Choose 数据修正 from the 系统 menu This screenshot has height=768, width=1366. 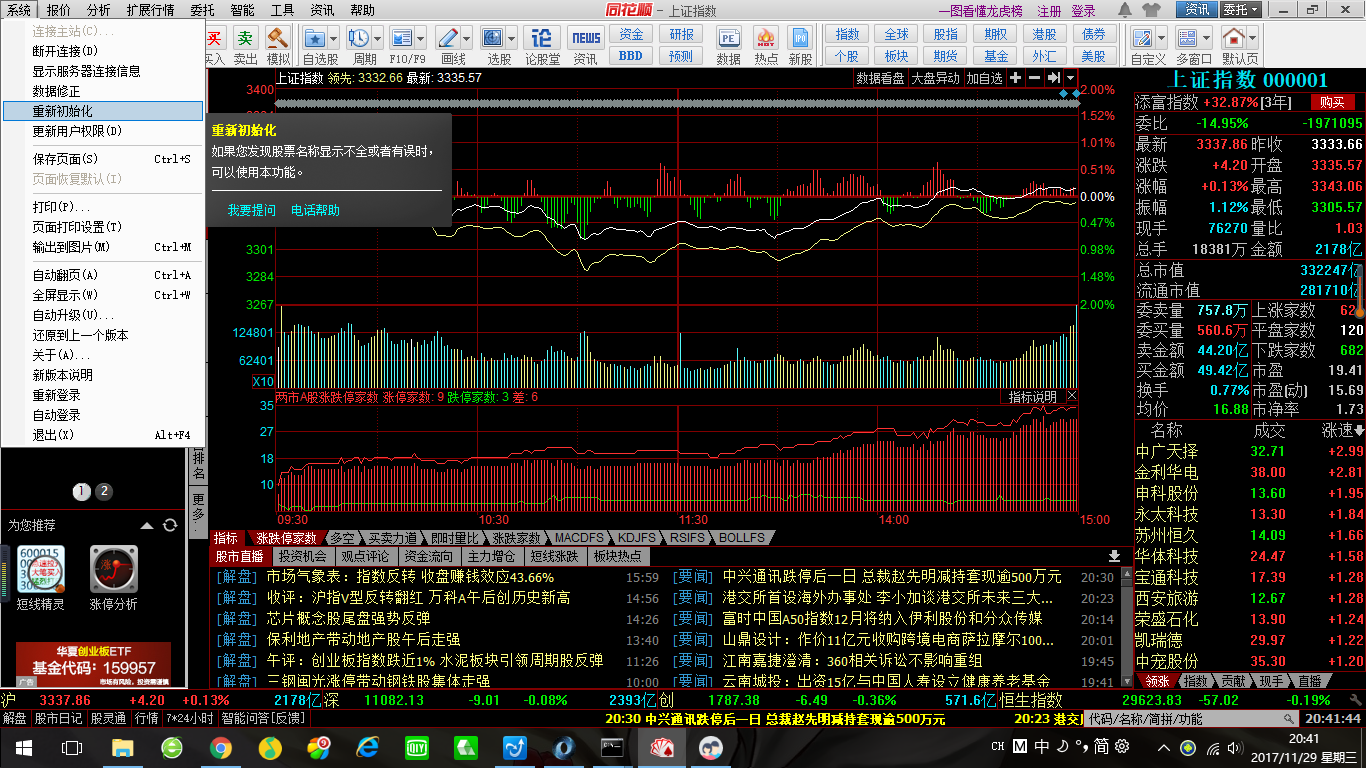(x=103, y=91)
